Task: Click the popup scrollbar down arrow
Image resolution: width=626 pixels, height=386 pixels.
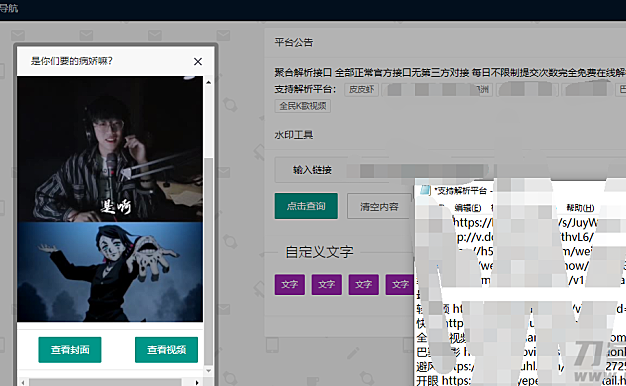Action: point(208,370)
